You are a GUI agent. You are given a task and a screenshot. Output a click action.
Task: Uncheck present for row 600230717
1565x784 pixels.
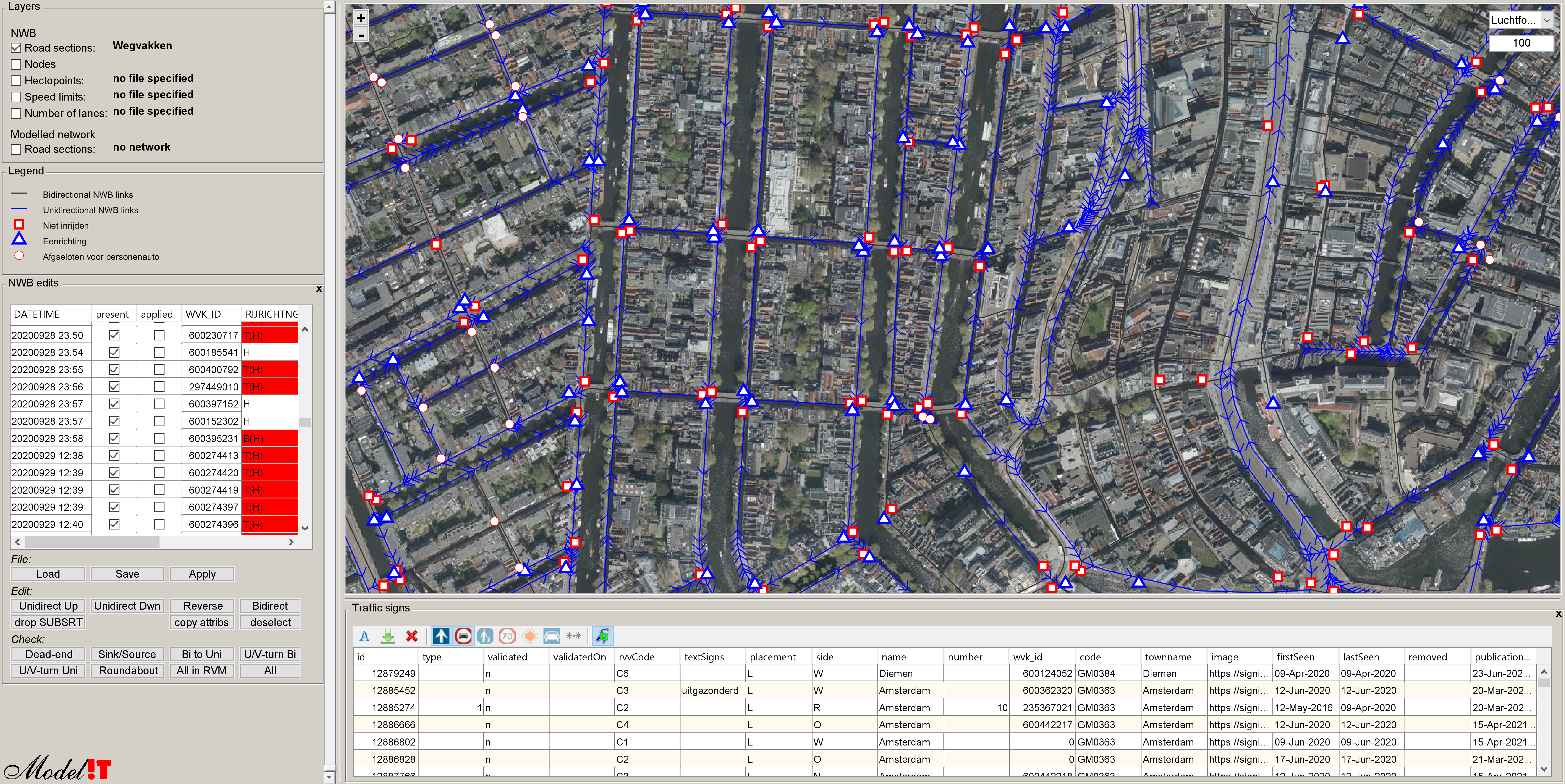pyautogui.click(x=114, y=335)
